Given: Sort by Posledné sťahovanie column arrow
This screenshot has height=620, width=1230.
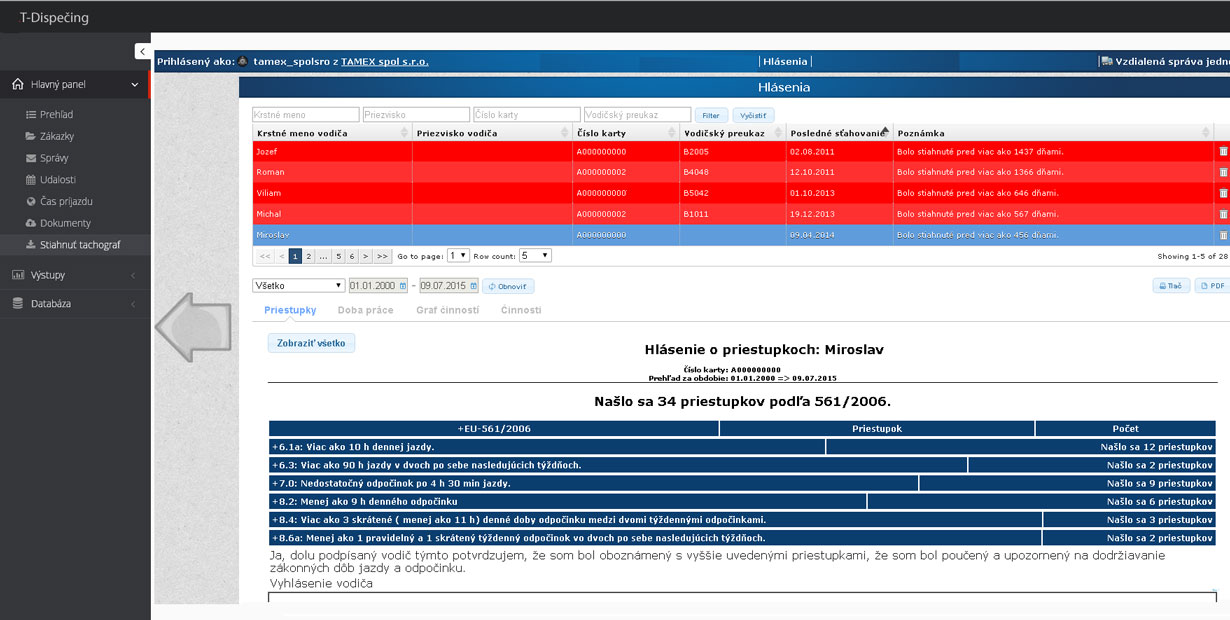Looking at the screenshot, I should point(885,130).
